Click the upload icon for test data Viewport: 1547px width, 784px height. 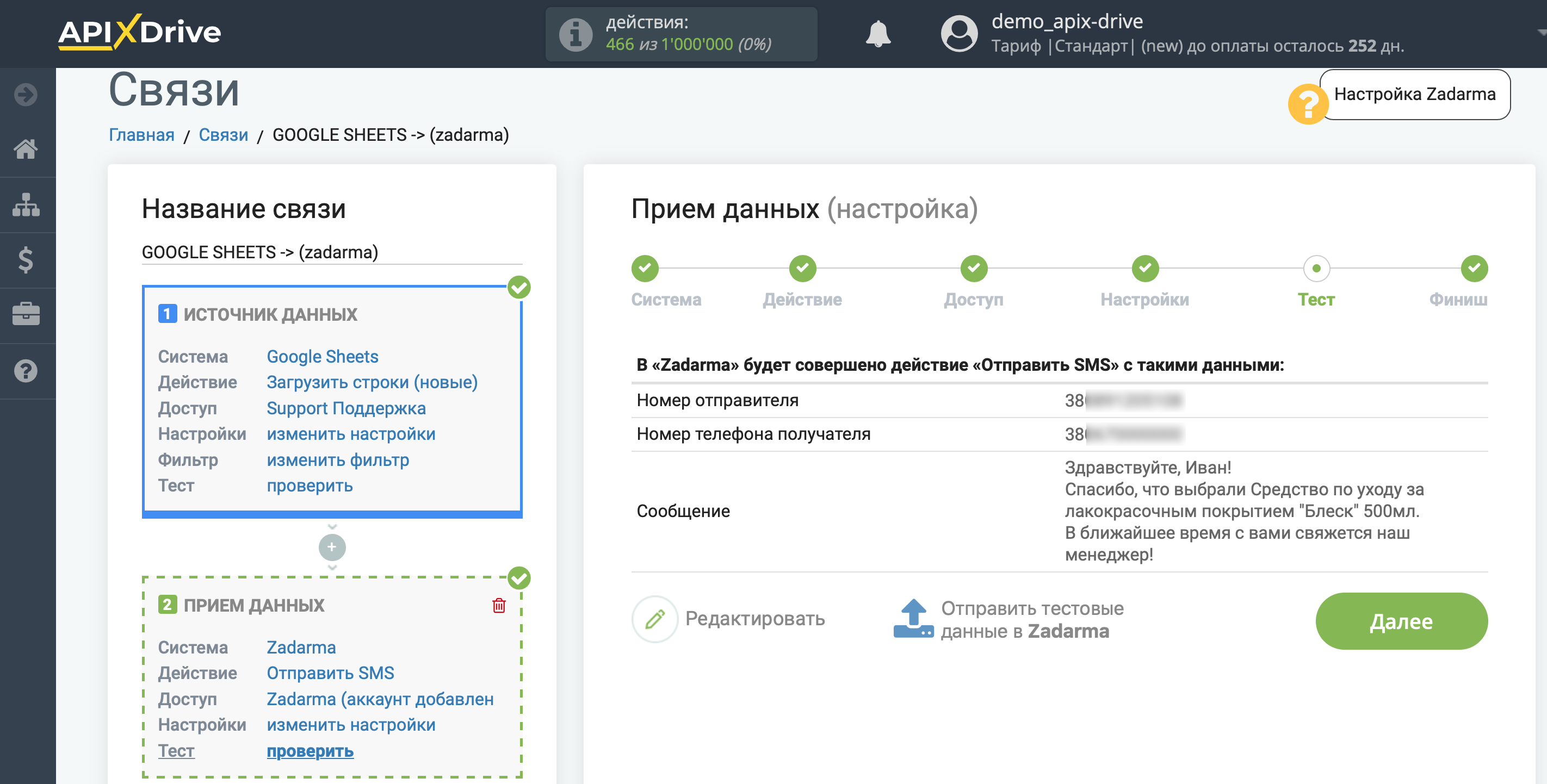pyautogui.click(x=913, y=619)
